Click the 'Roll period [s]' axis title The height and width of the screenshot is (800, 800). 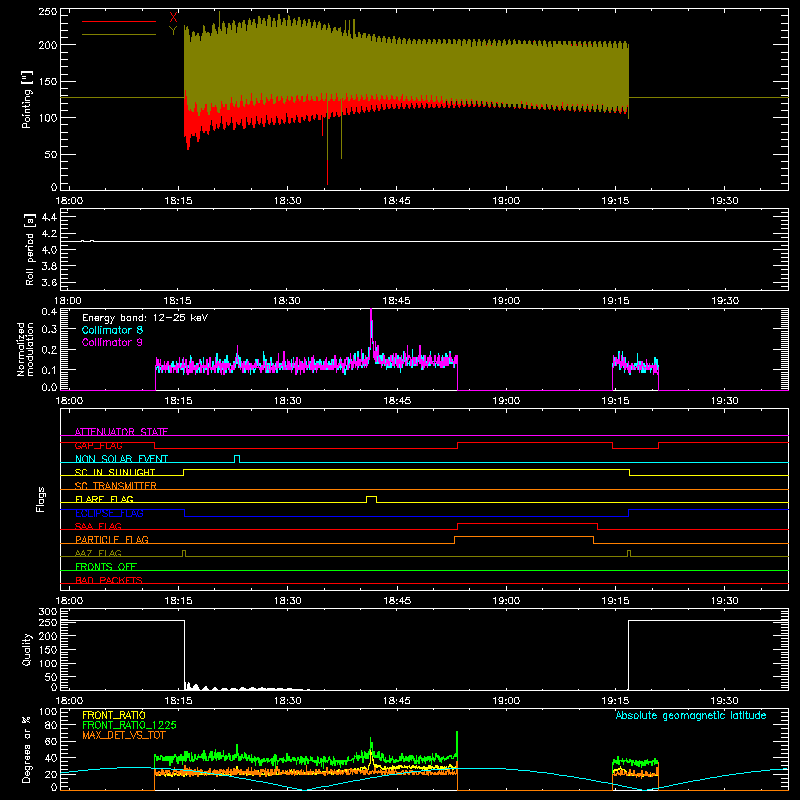(30, 249)
